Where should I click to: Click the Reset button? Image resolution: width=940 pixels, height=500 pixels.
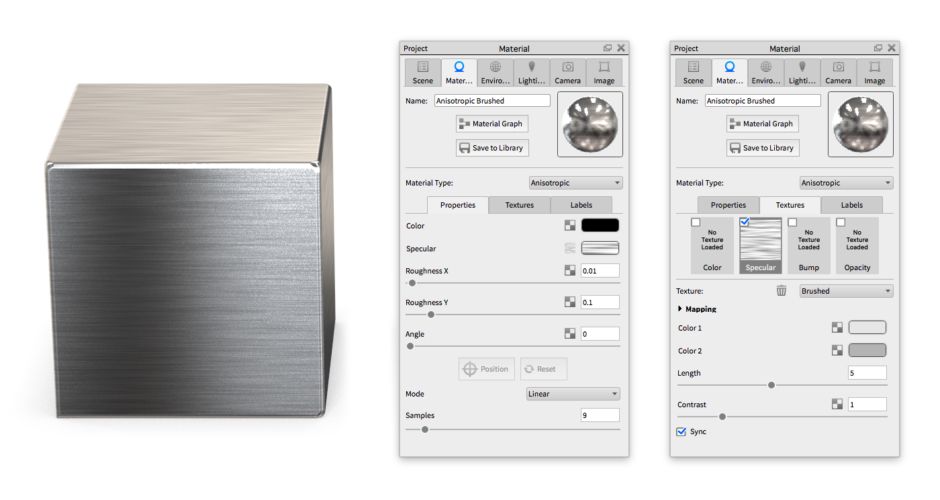coord(539,369)
